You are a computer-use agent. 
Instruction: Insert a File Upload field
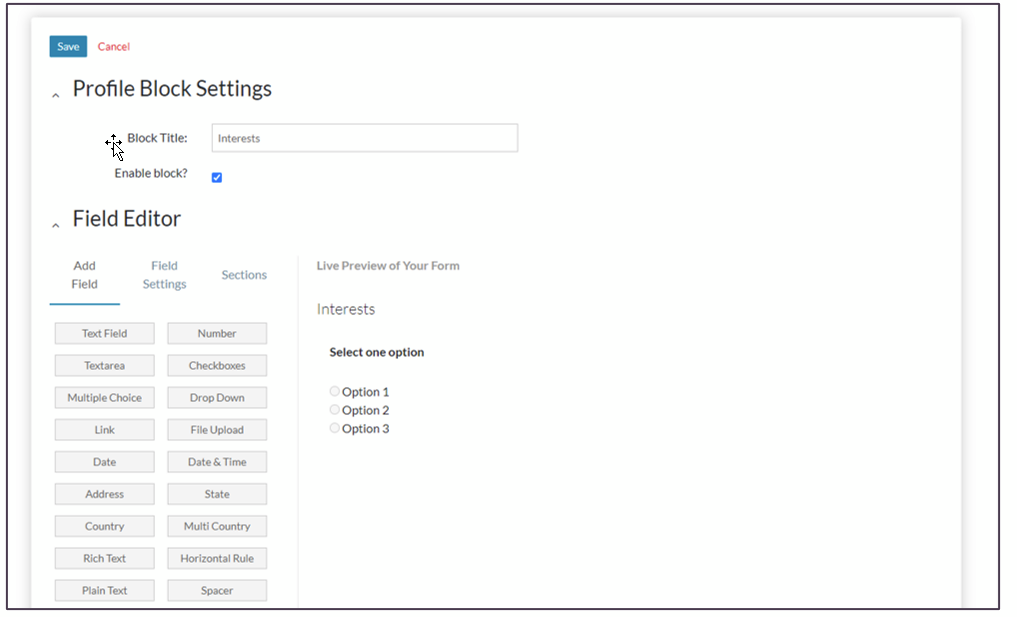(x=217, y=430)
